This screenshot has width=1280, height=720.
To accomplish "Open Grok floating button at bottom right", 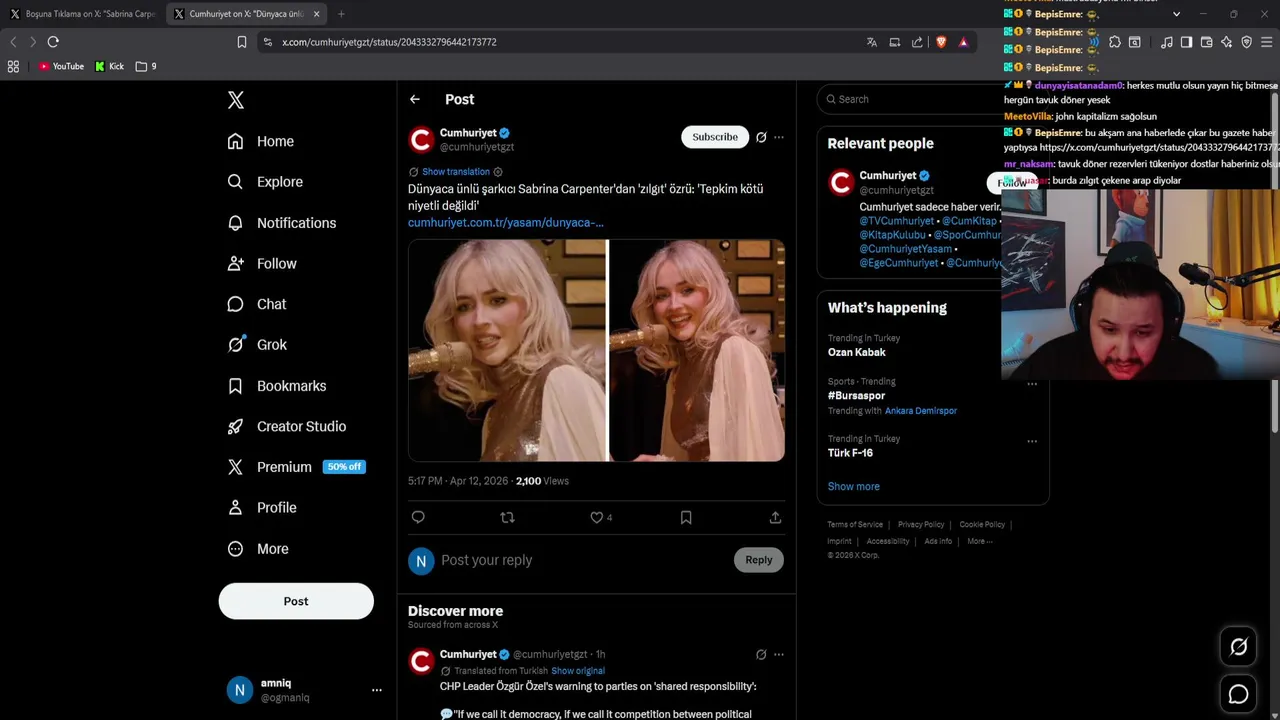I will click(1238, 647).
